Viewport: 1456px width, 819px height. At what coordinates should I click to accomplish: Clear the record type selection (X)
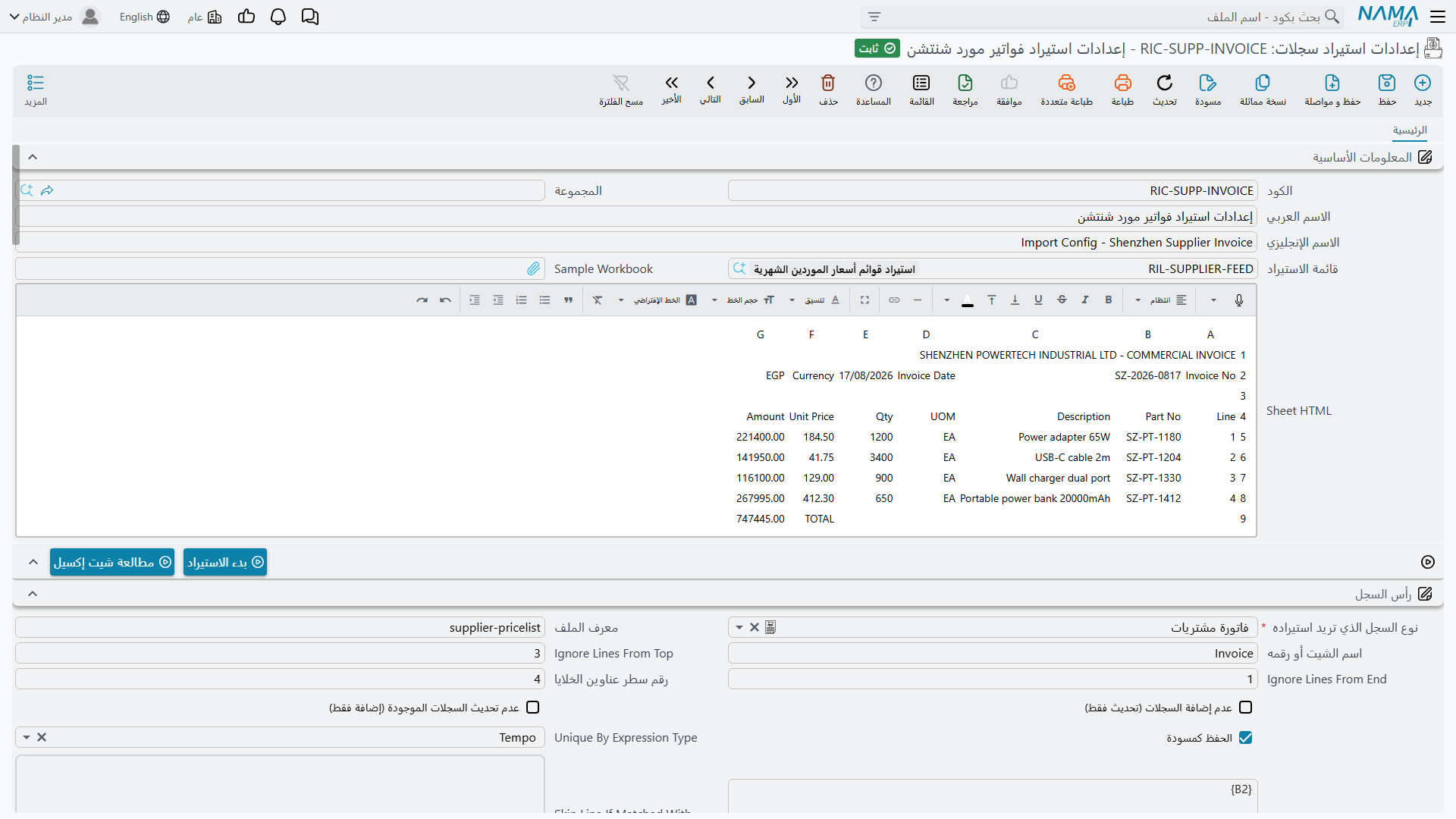(755, 628)
